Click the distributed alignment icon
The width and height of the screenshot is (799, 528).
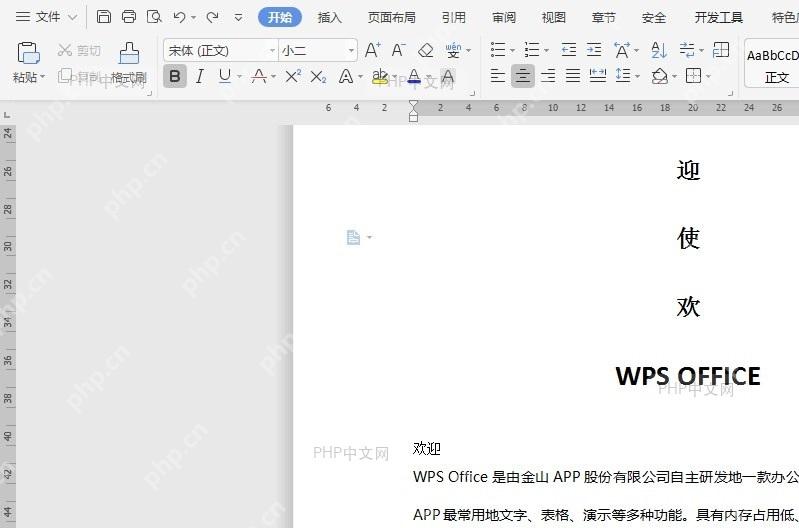point(597,76)
